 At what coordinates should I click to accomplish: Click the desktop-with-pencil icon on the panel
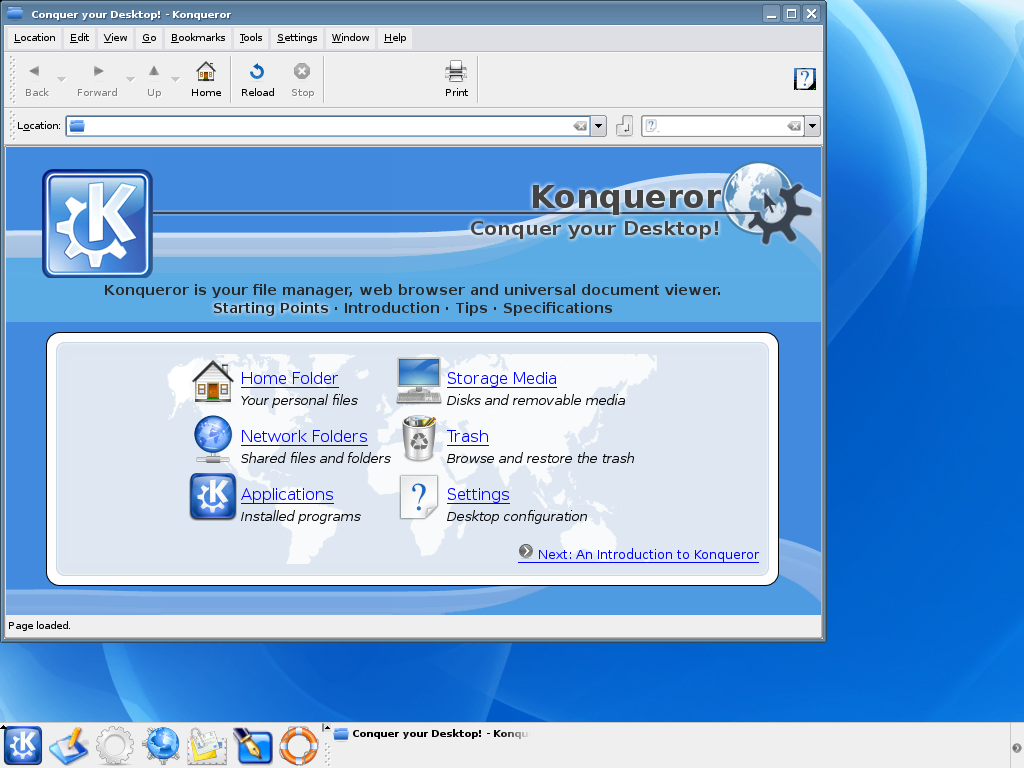[69, 745]
